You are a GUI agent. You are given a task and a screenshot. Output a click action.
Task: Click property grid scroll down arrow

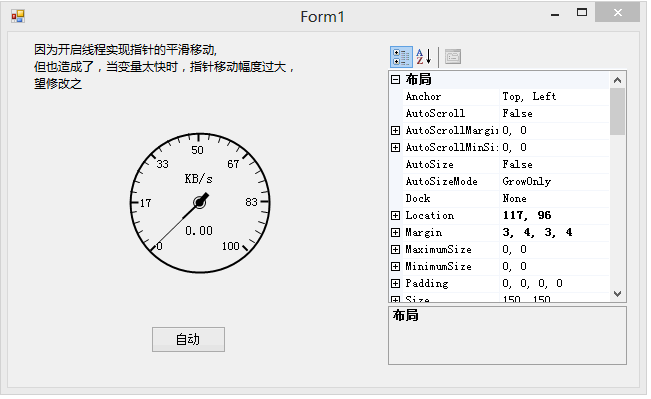click(x=617, y=294)
